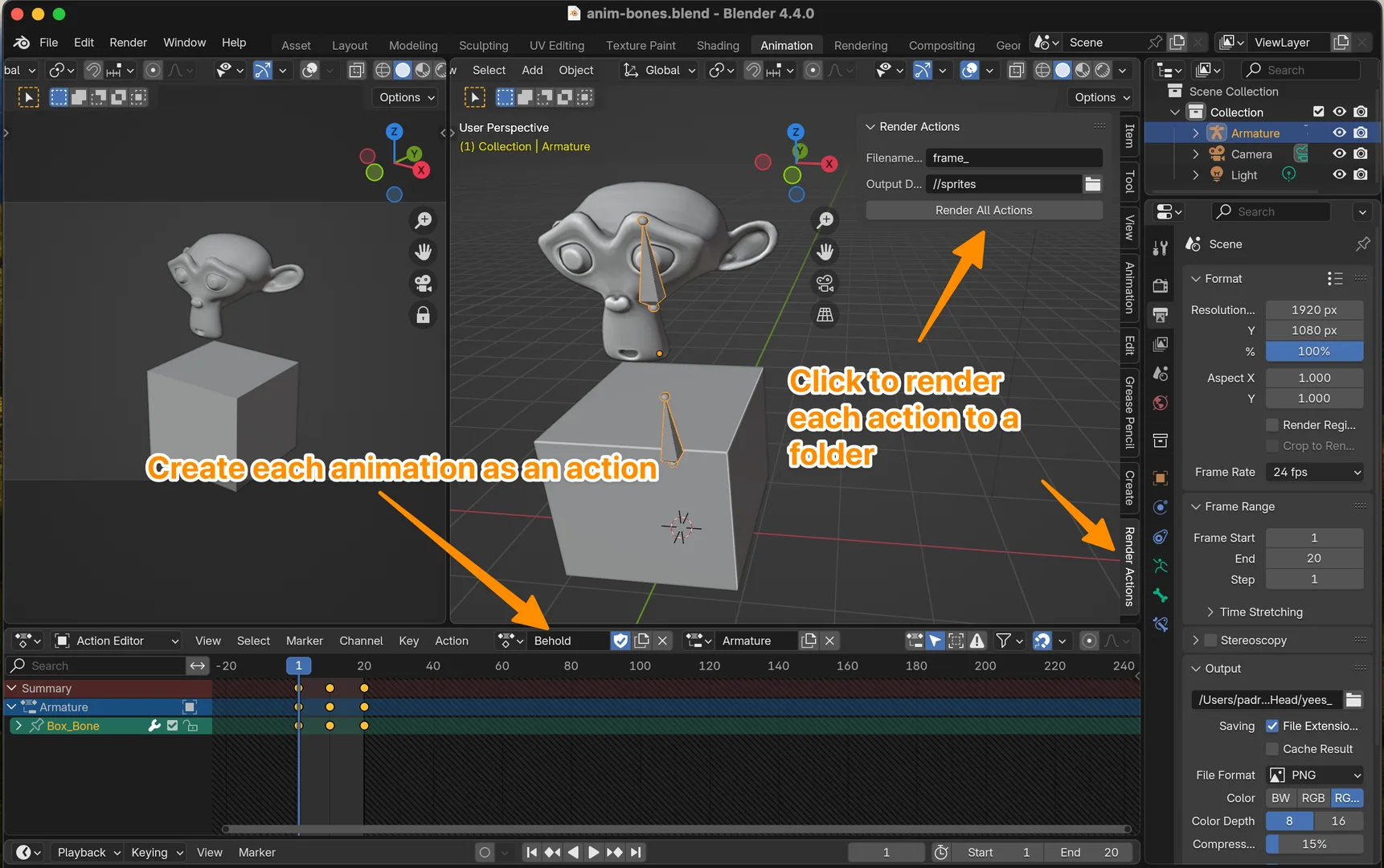Duplicate the Behold action
Screen dimensions: 1384x868
(641, 641)
